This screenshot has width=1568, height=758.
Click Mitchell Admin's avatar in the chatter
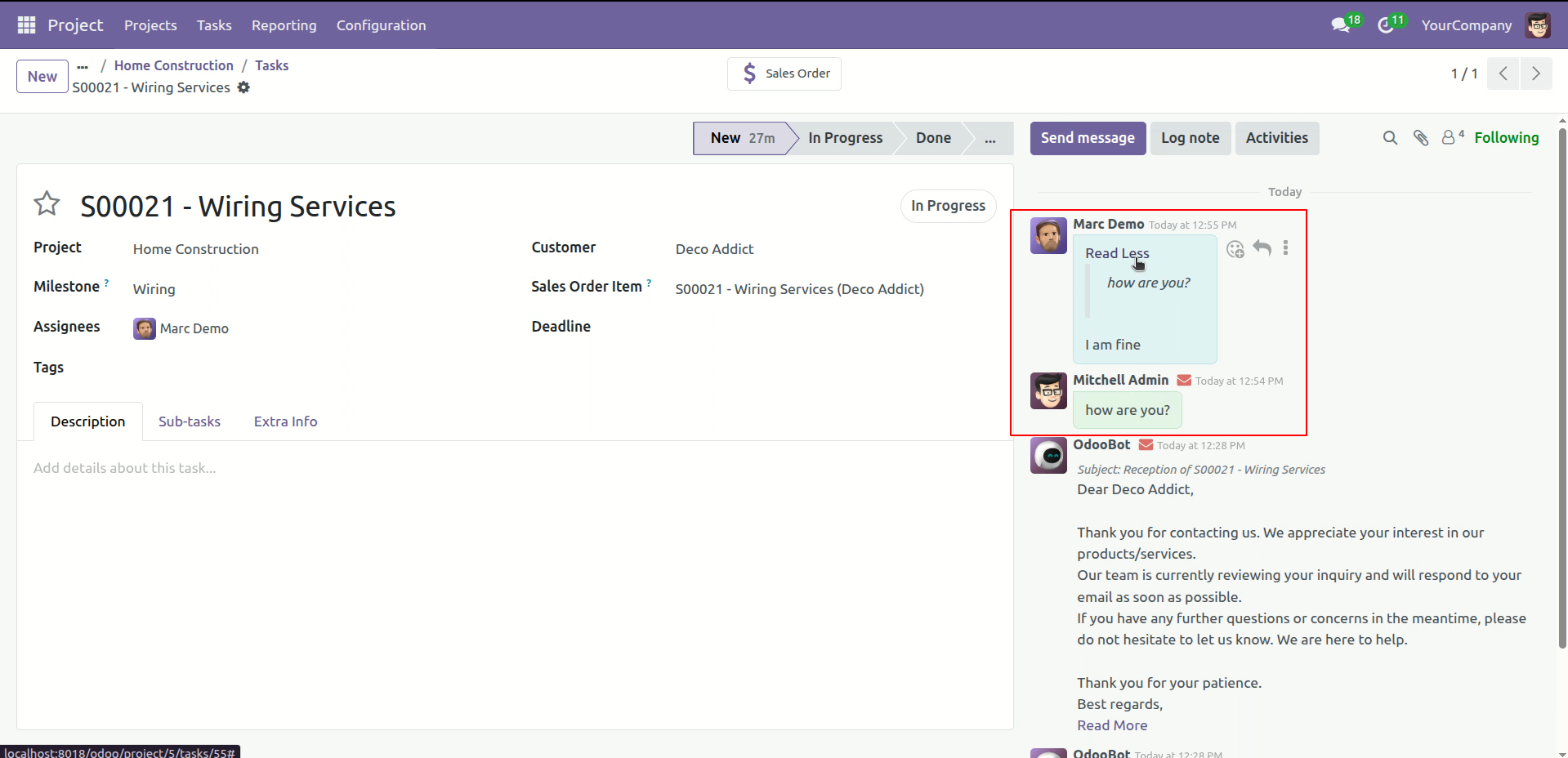pos(1048,391)
